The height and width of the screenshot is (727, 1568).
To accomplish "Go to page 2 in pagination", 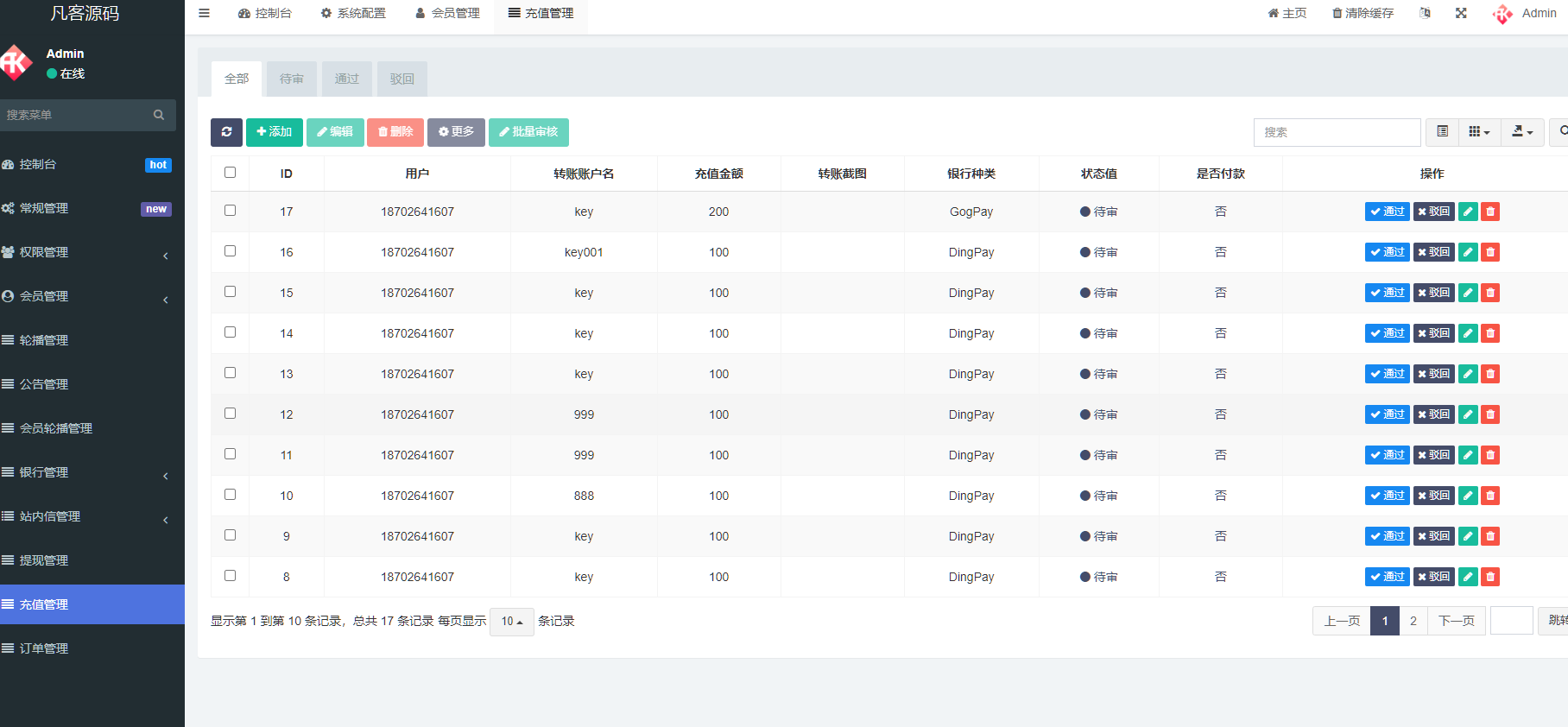I will (1413, 621).
